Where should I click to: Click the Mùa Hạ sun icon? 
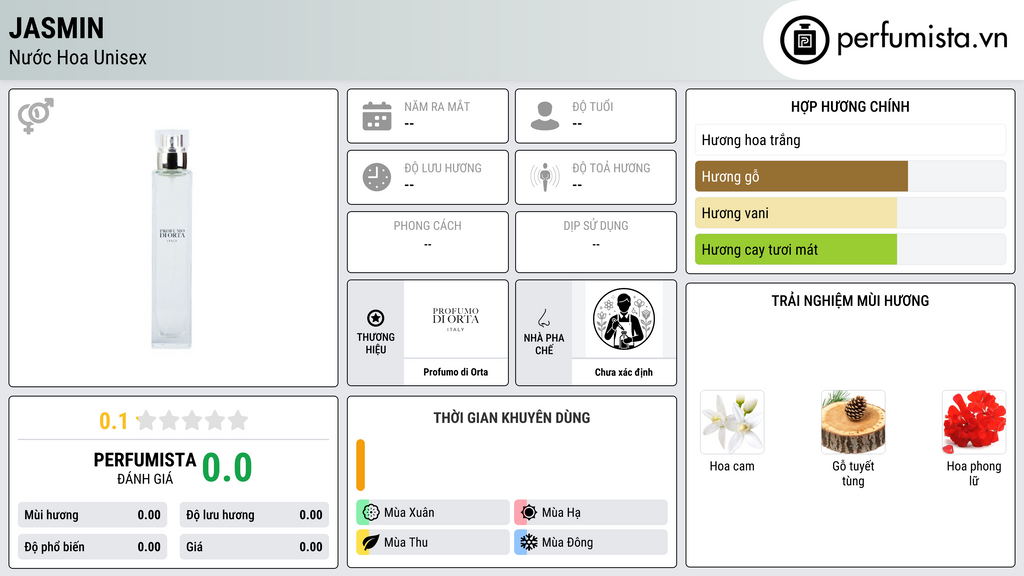[529, 513]
